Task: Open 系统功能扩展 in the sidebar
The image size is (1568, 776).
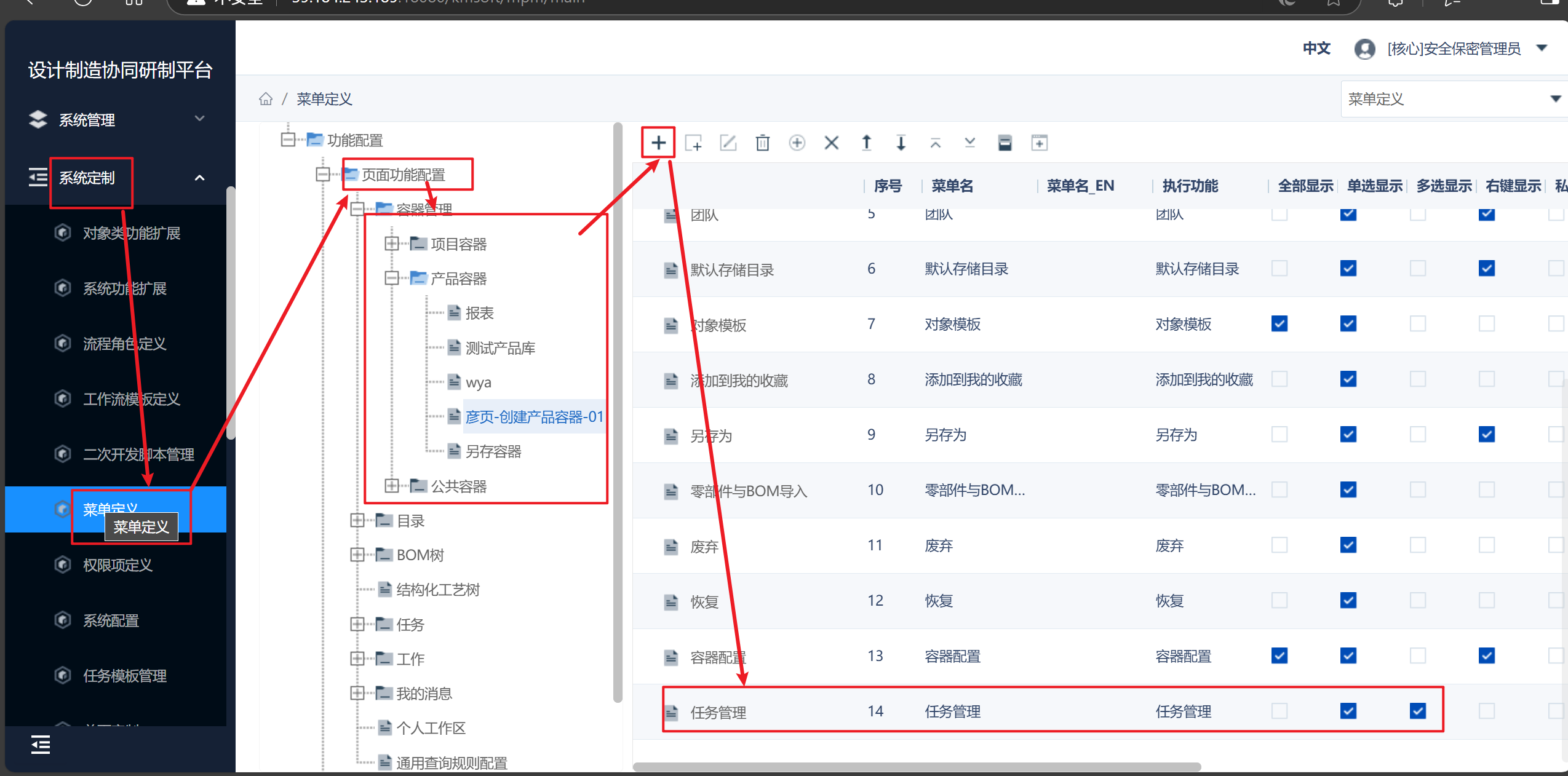Action: coord(125,288)
